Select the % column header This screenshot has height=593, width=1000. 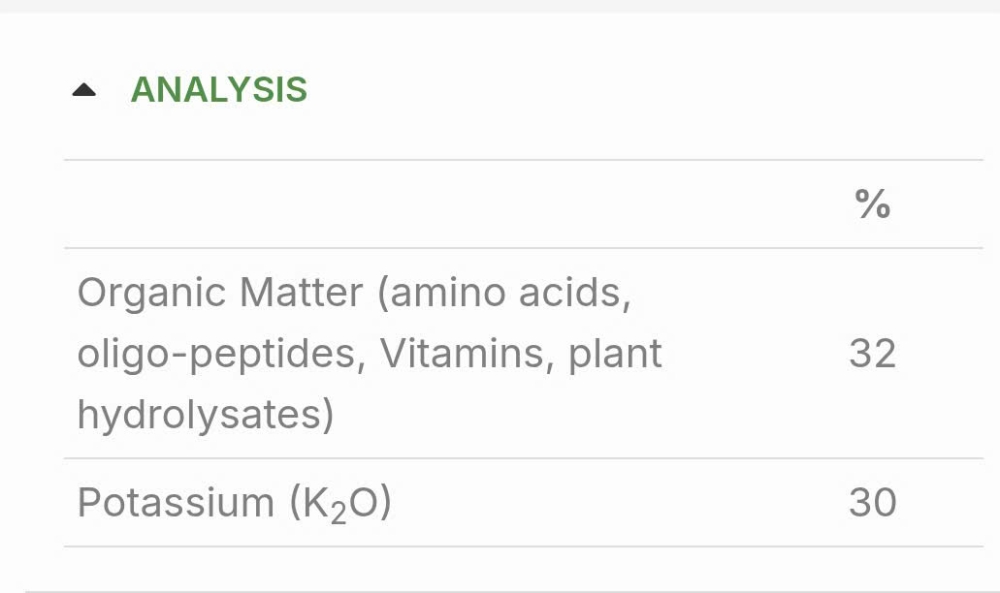coord(872,204)
